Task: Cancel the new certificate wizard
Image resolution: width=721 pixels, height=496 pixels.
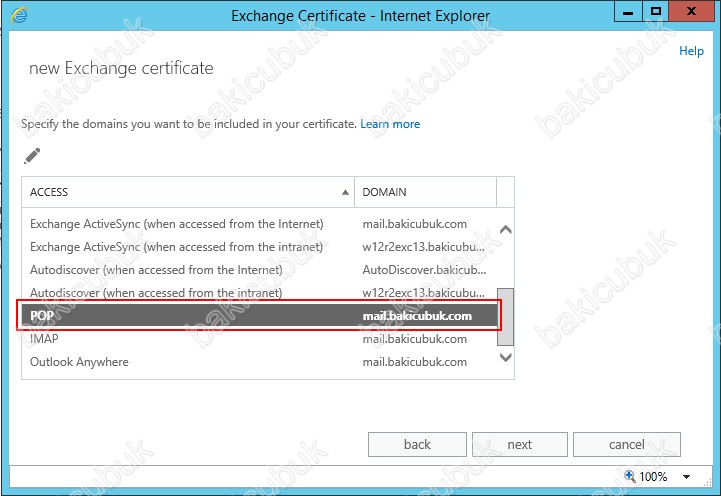Action: (627, 444)
